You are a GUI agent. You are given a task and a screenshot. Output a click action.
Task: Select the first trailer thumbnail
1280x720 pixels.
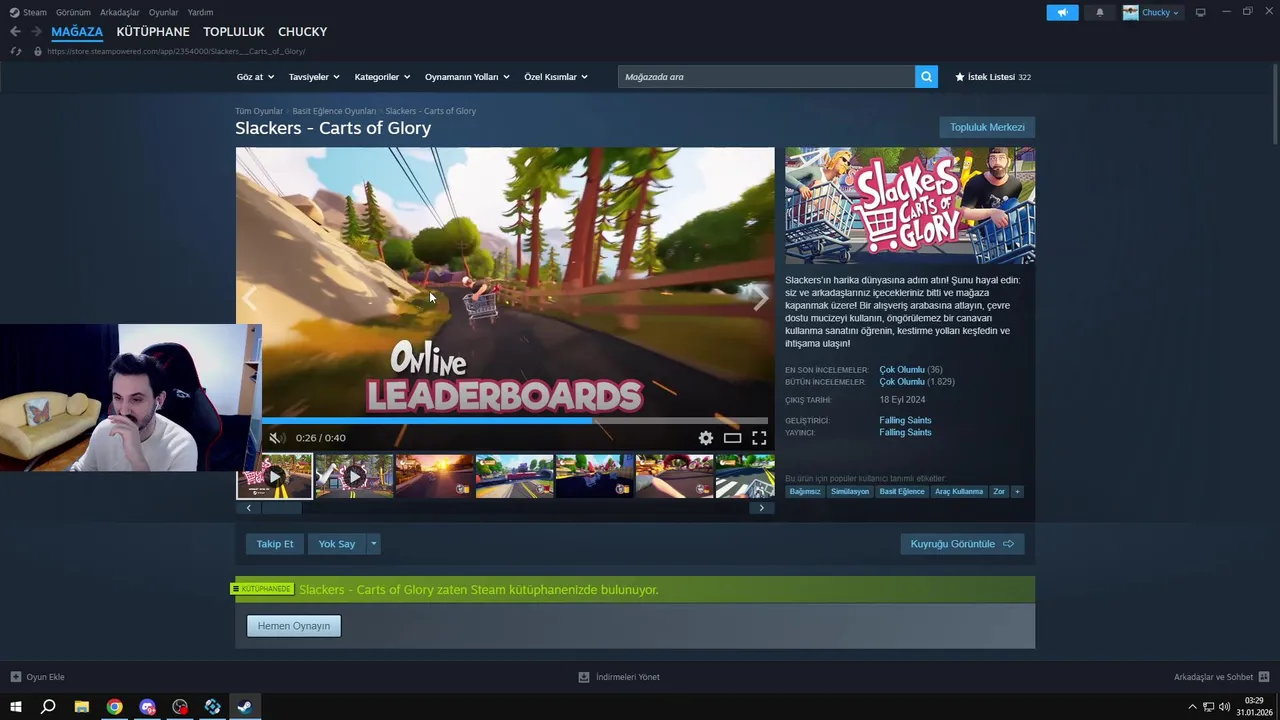click(x=275, y=476)
